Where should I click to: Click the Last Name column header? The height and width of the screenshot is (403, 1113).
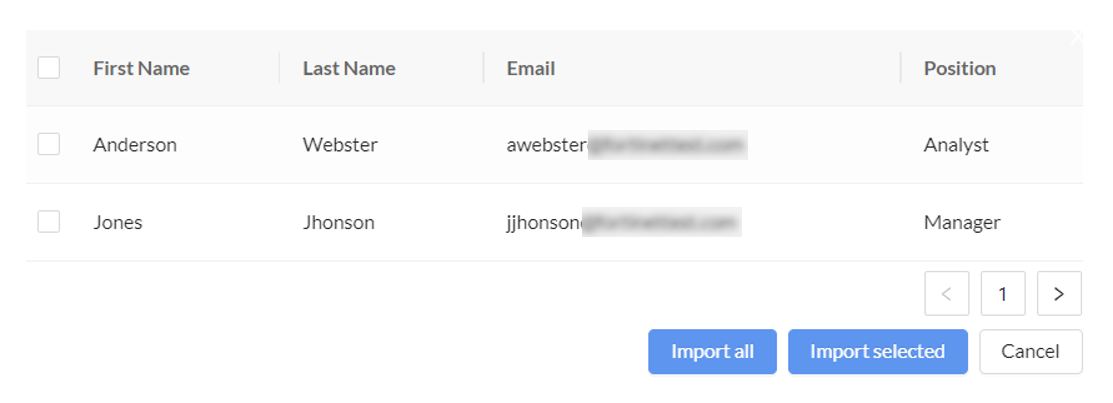[x=349, y=69]
